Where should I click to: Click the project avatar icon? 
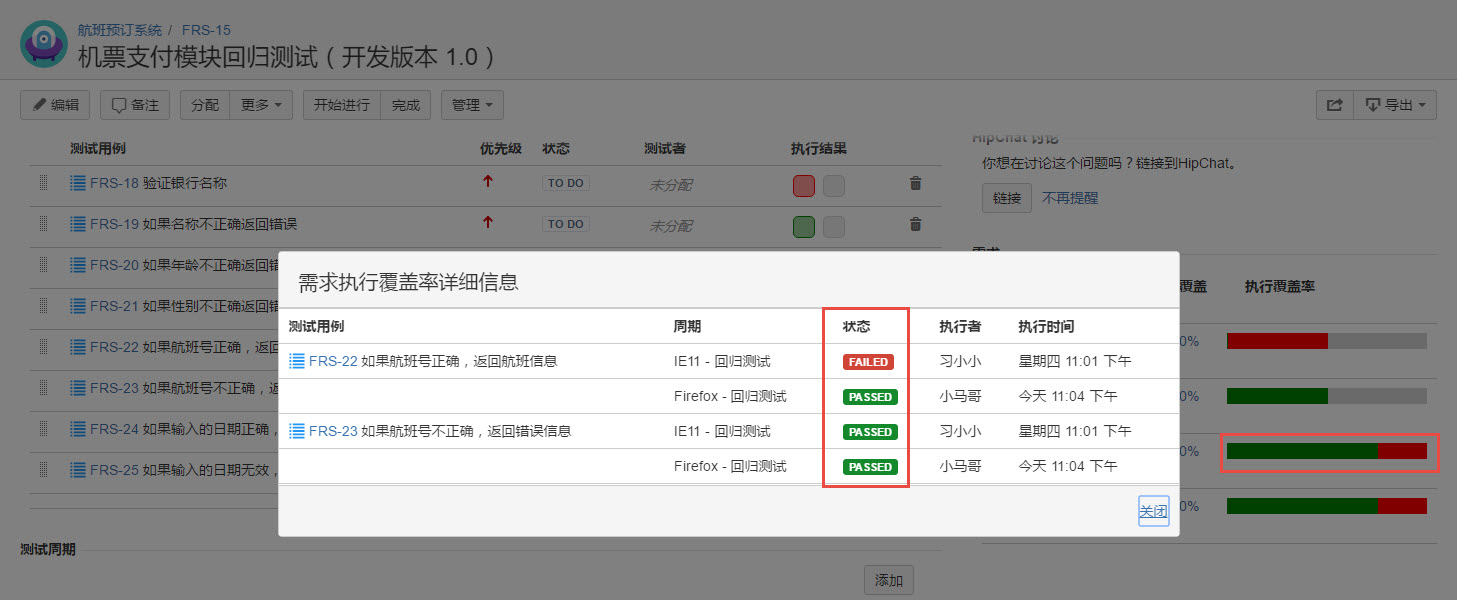pos(44,44)
